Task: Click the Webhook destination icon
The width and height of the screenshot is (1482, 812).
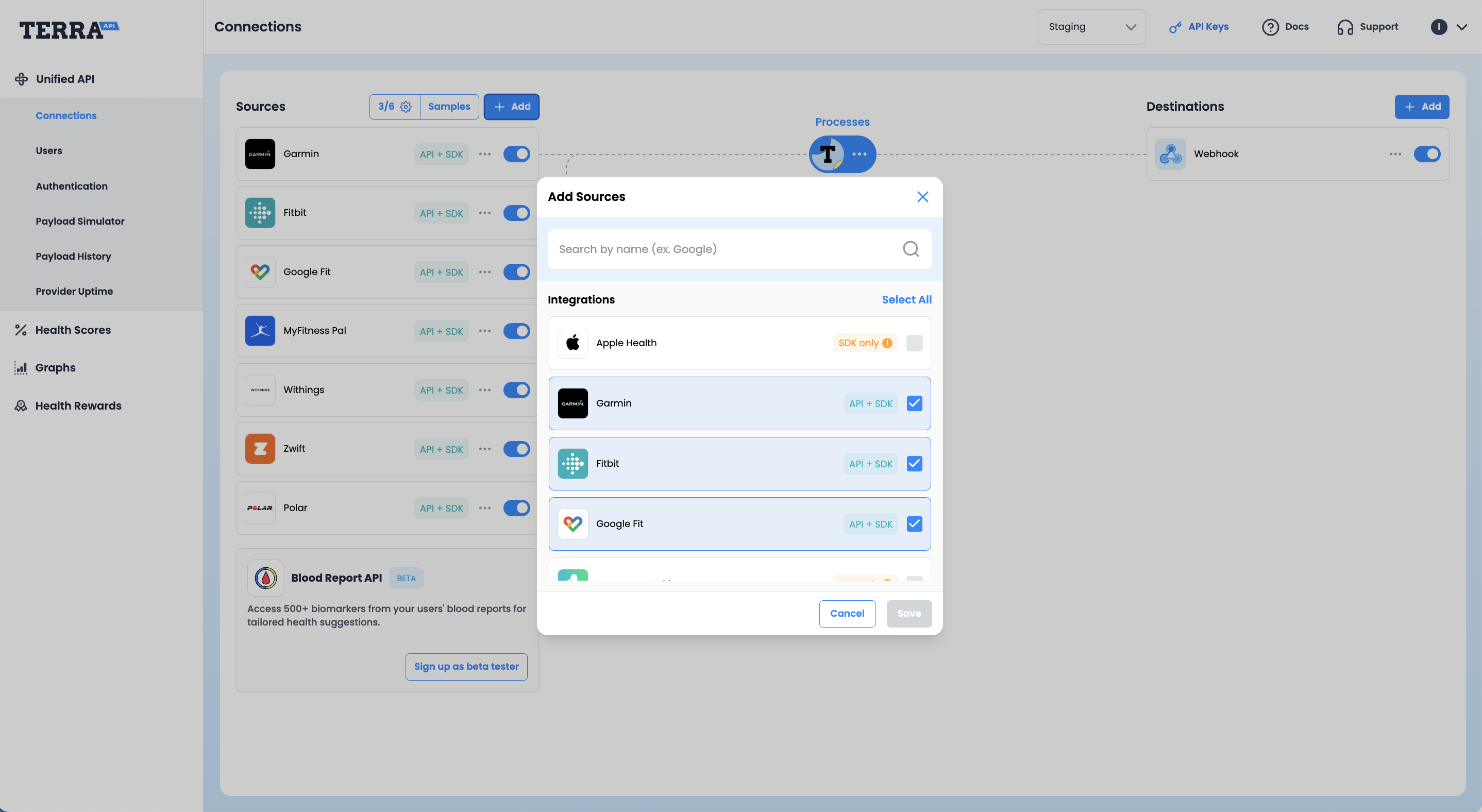Action: click(1170, 154)
